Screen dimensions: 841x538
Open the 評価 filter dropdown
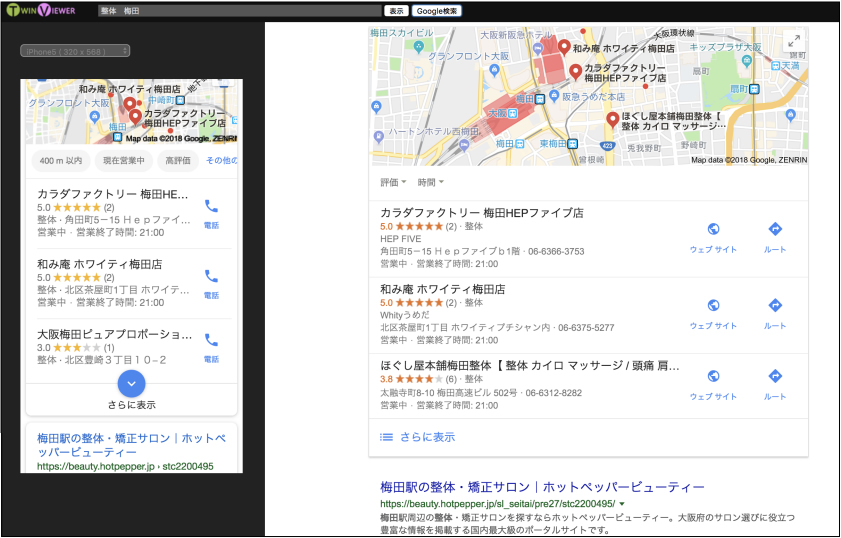393,182
